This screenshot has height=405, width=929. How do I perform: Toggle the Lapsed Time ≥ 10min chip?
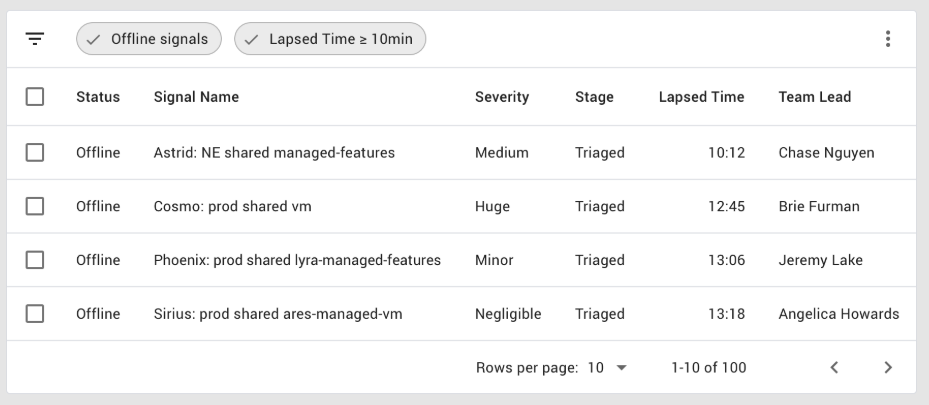(330, 39)
